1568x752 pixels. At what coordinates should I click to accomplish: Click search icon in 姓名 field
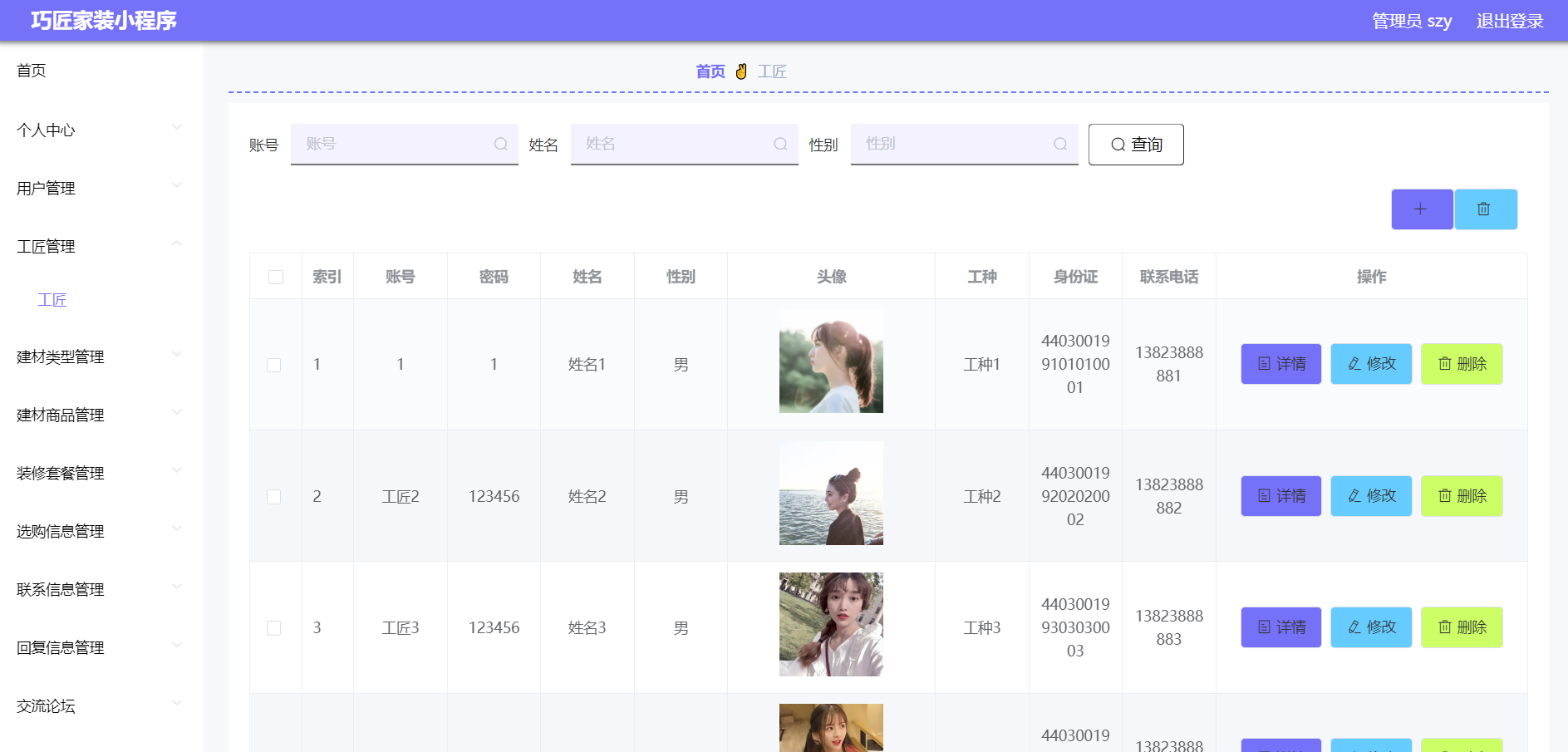(781, 144)
